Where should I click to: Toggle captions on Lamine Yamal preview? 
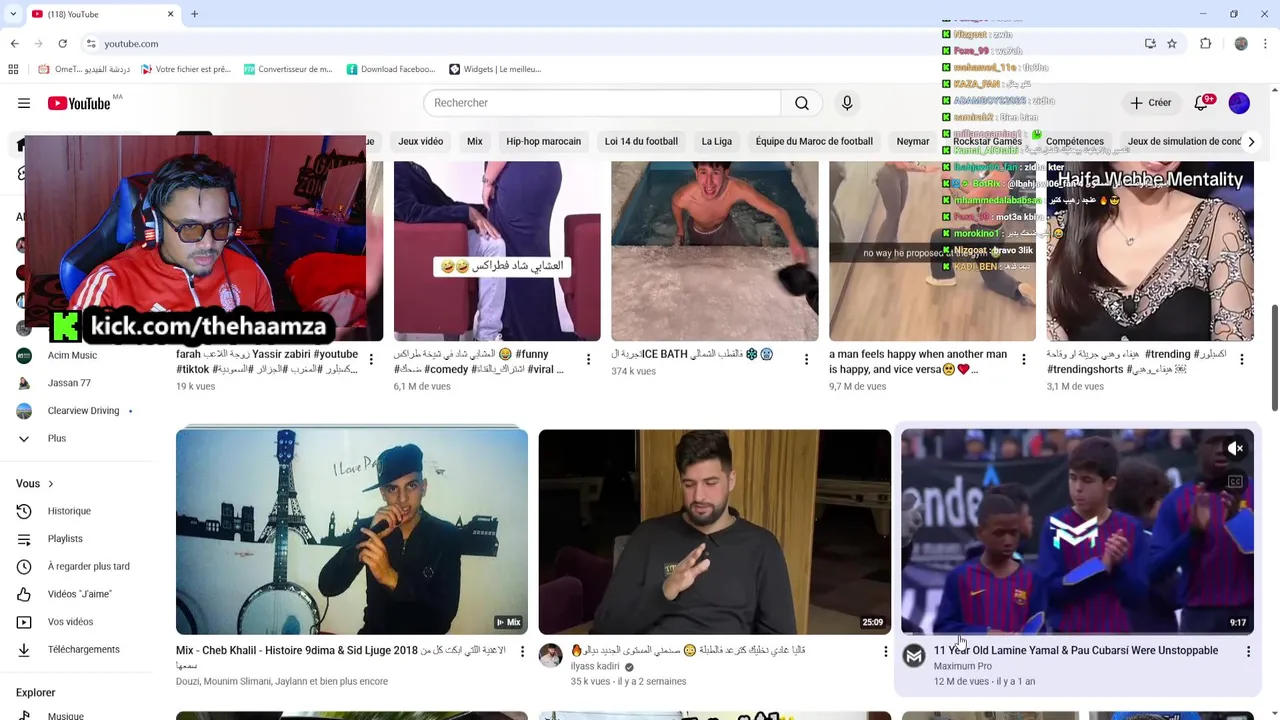pyautogui.click(x=1235, y=482)
